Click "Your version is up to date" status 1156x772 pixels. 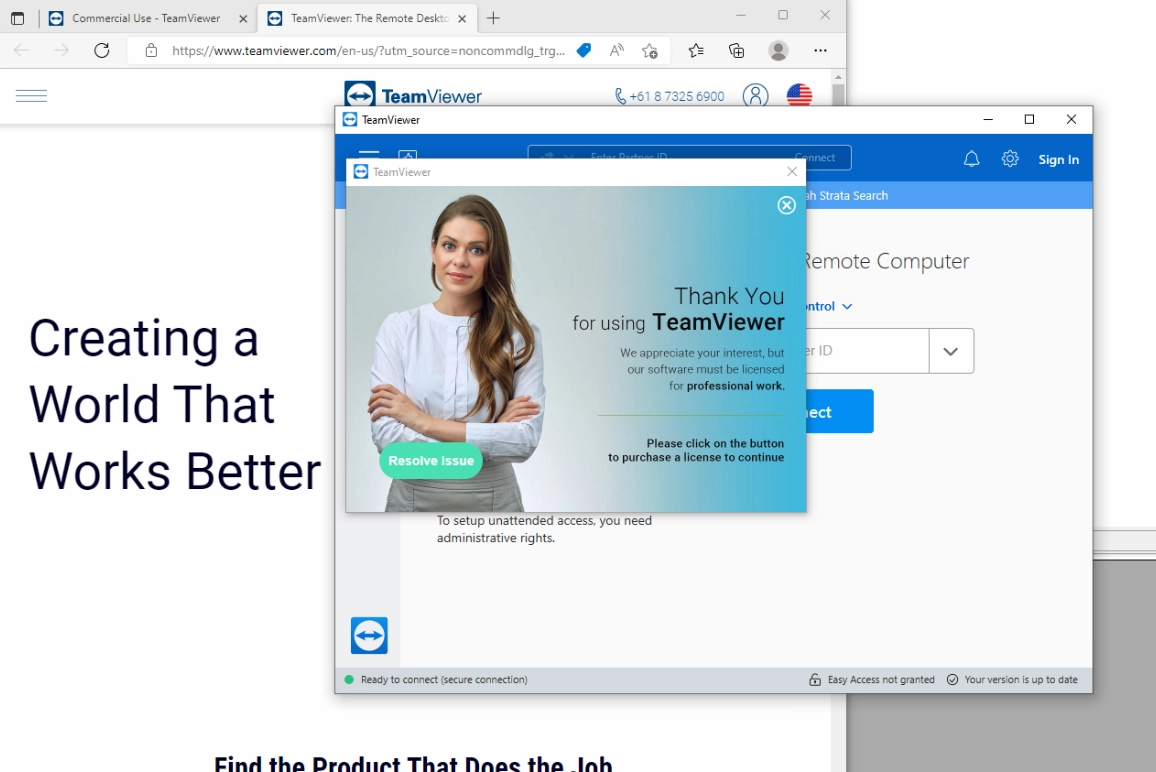[x=1012, y=680]
